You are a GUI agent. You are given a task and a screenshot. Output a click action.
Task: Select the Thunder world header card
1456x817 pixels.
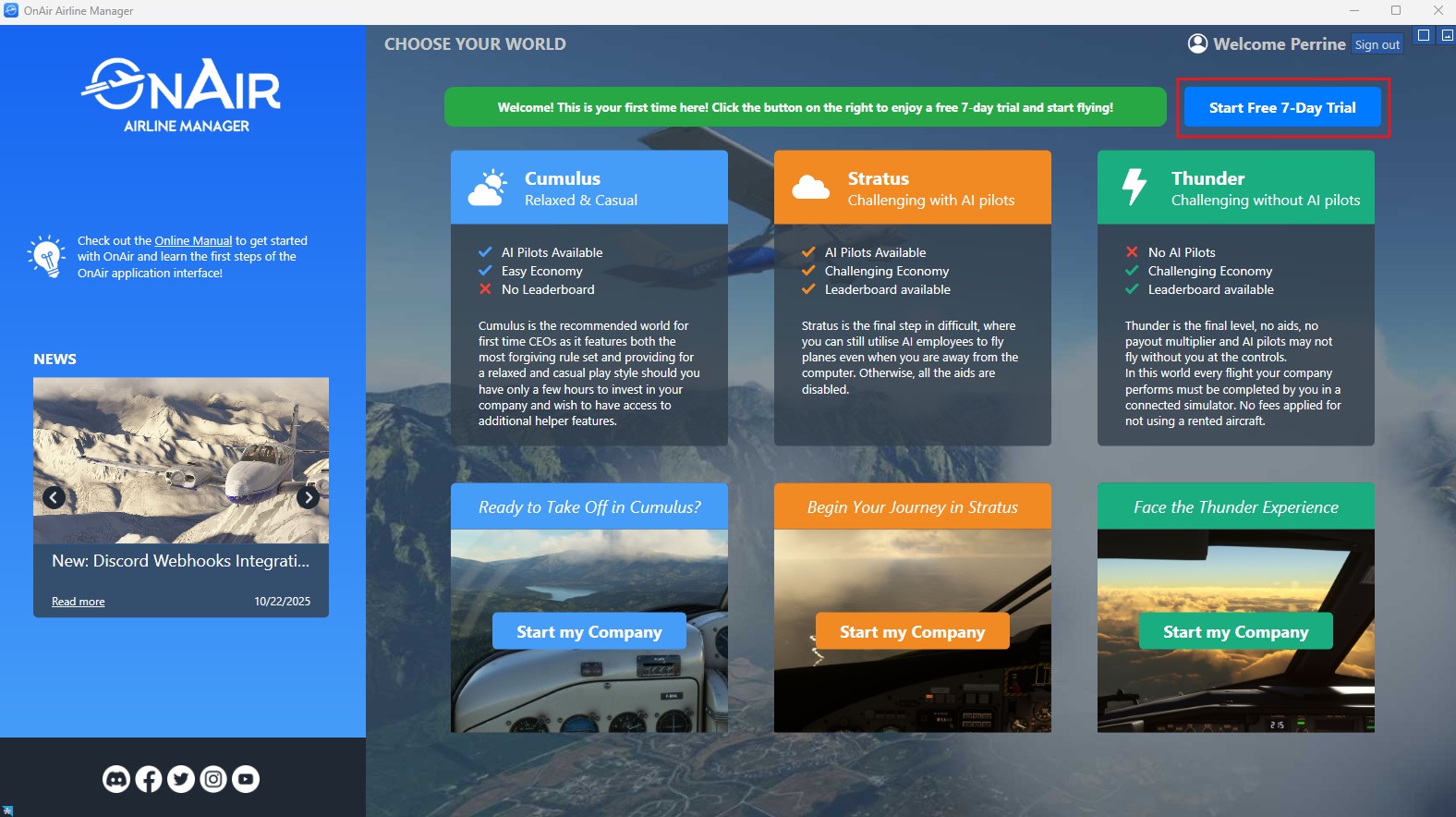[1236, 188]
